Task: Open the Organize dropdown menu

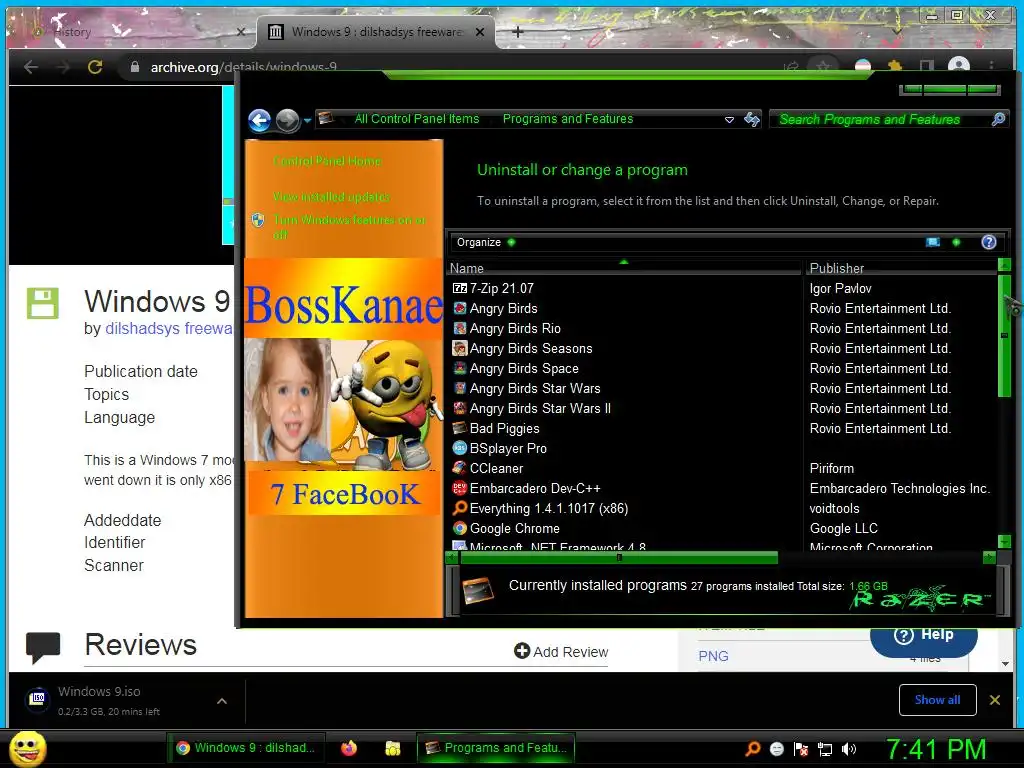Action: pos(486,242)
